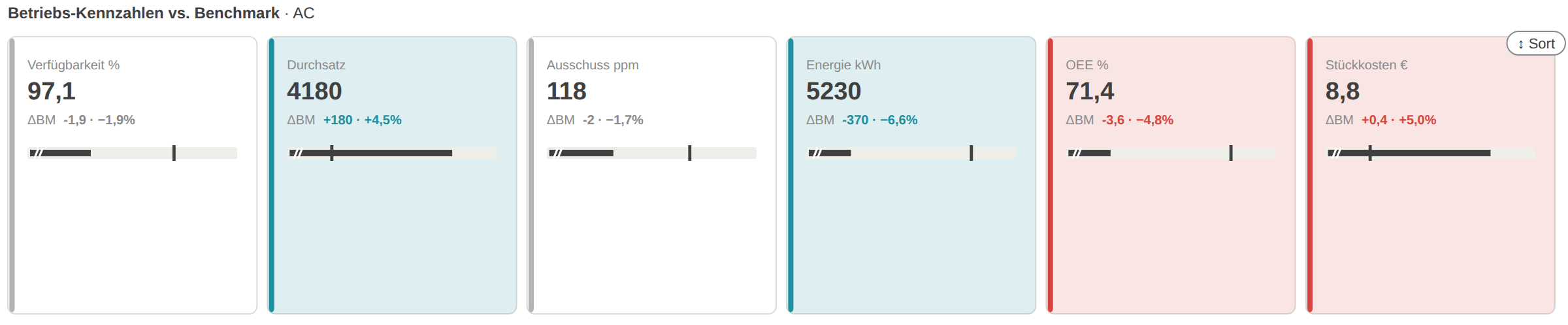The image size is (1568, 325).
Task: Select the Stückkosten € card
Action: 1430,175
